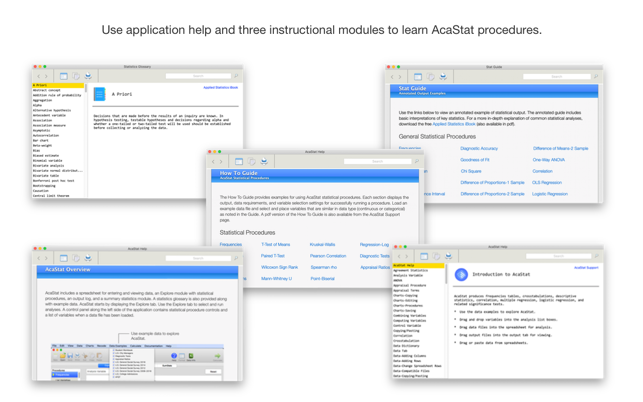Go forward in Stat Guide window

400,77
